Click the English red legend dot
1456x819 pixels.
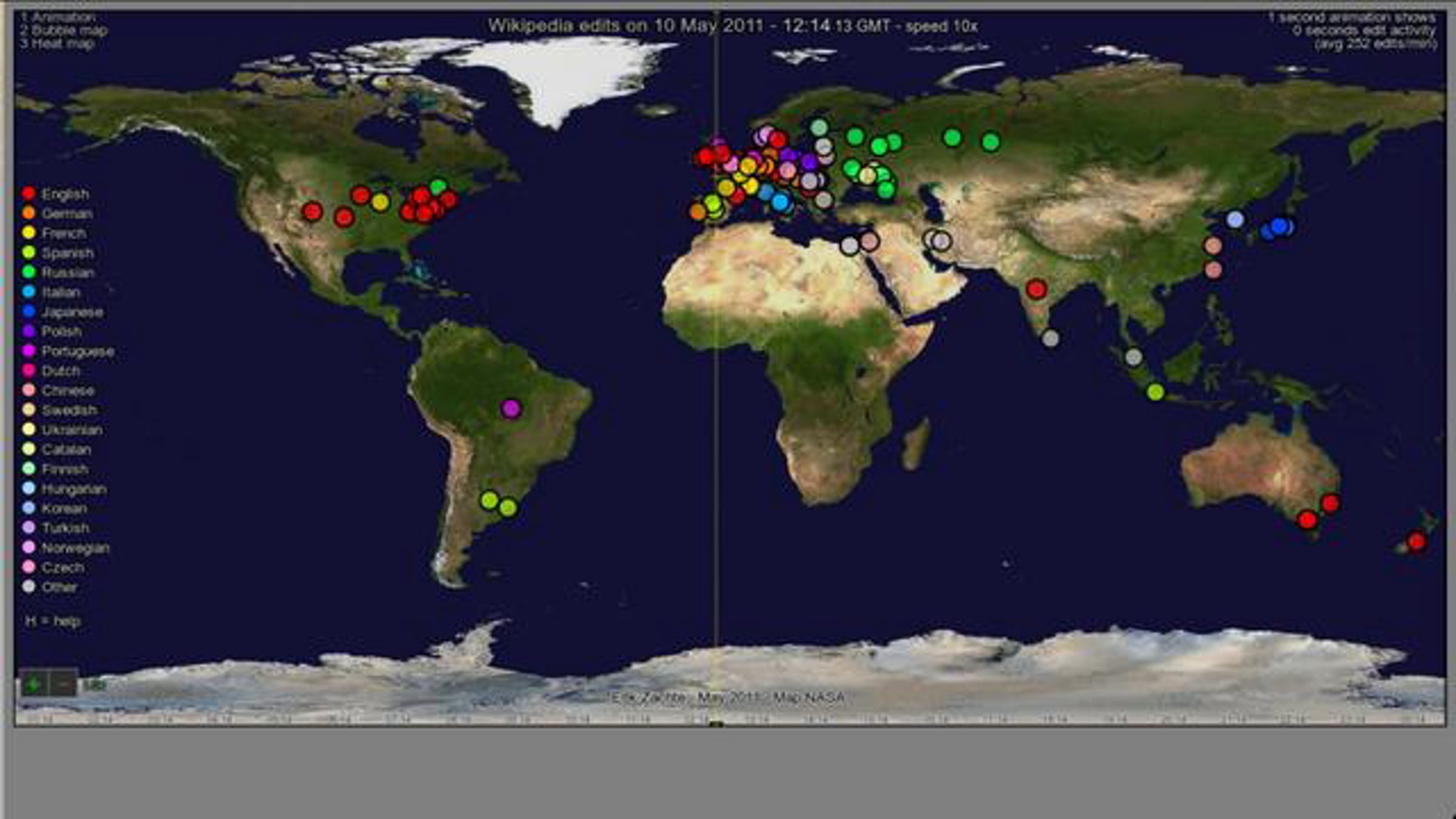coord(29,194)
